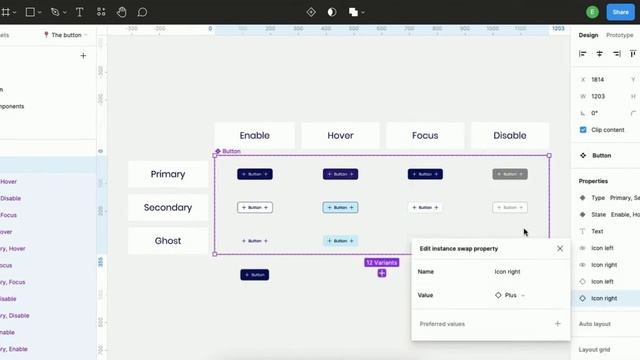The height and width of the screenshot is (360, 640).
Task: Switch to the Prototype tab
Action: [620, 35]
